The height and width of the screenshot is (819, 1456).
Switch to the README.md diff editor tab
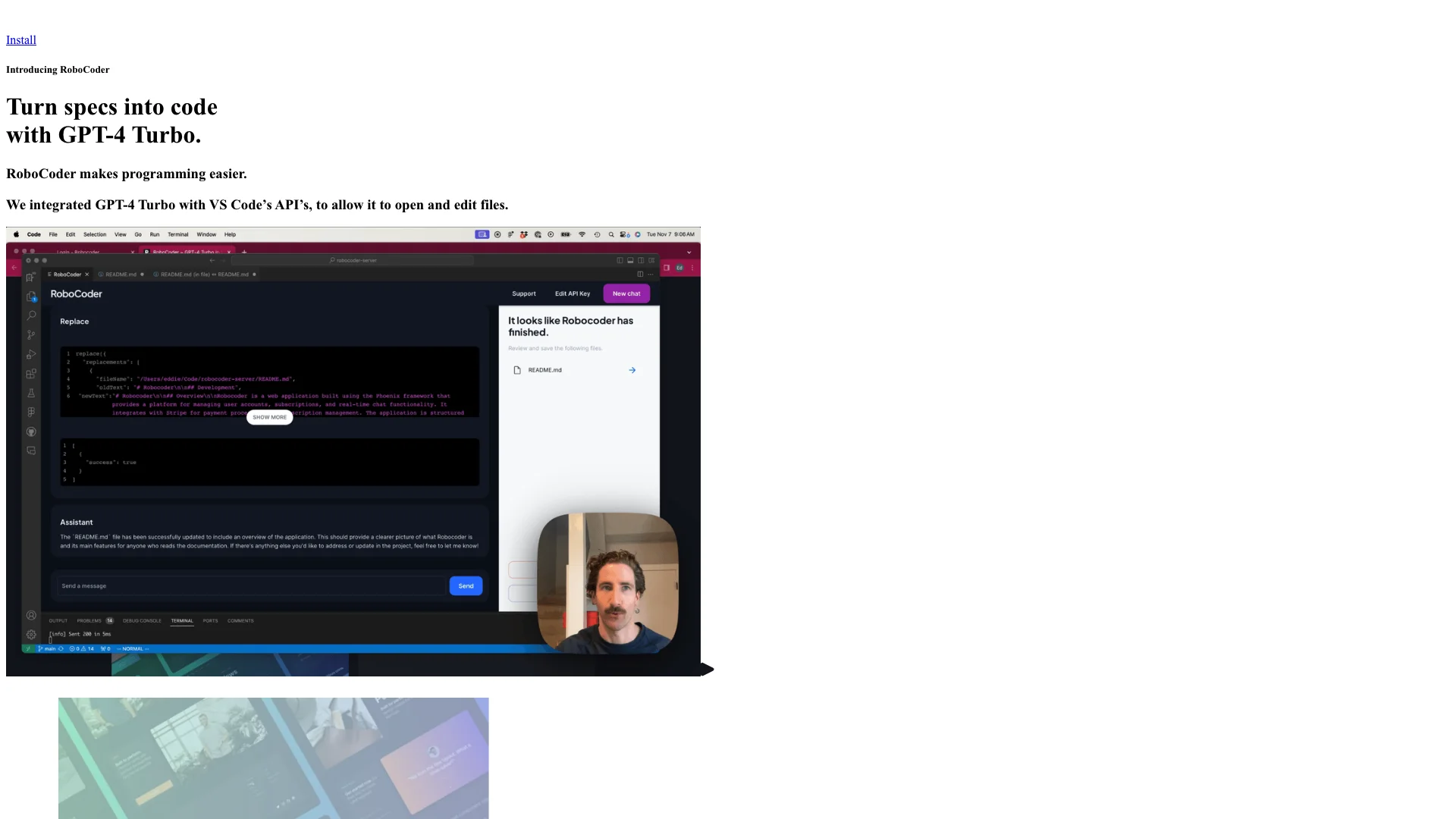click(x=205, y=275)
